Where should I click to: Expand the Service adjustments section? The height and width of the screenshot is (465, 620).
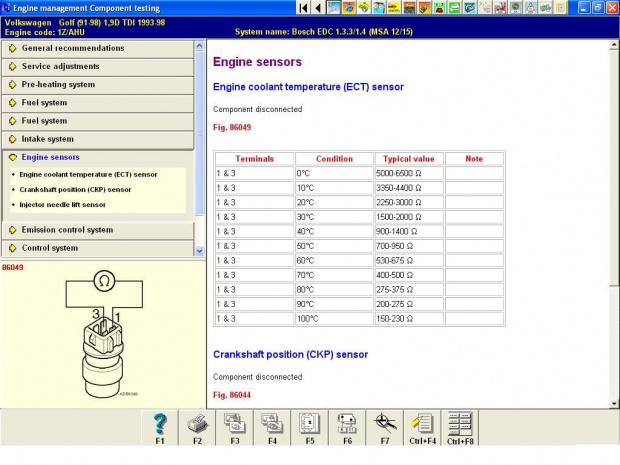pos(98,66)
